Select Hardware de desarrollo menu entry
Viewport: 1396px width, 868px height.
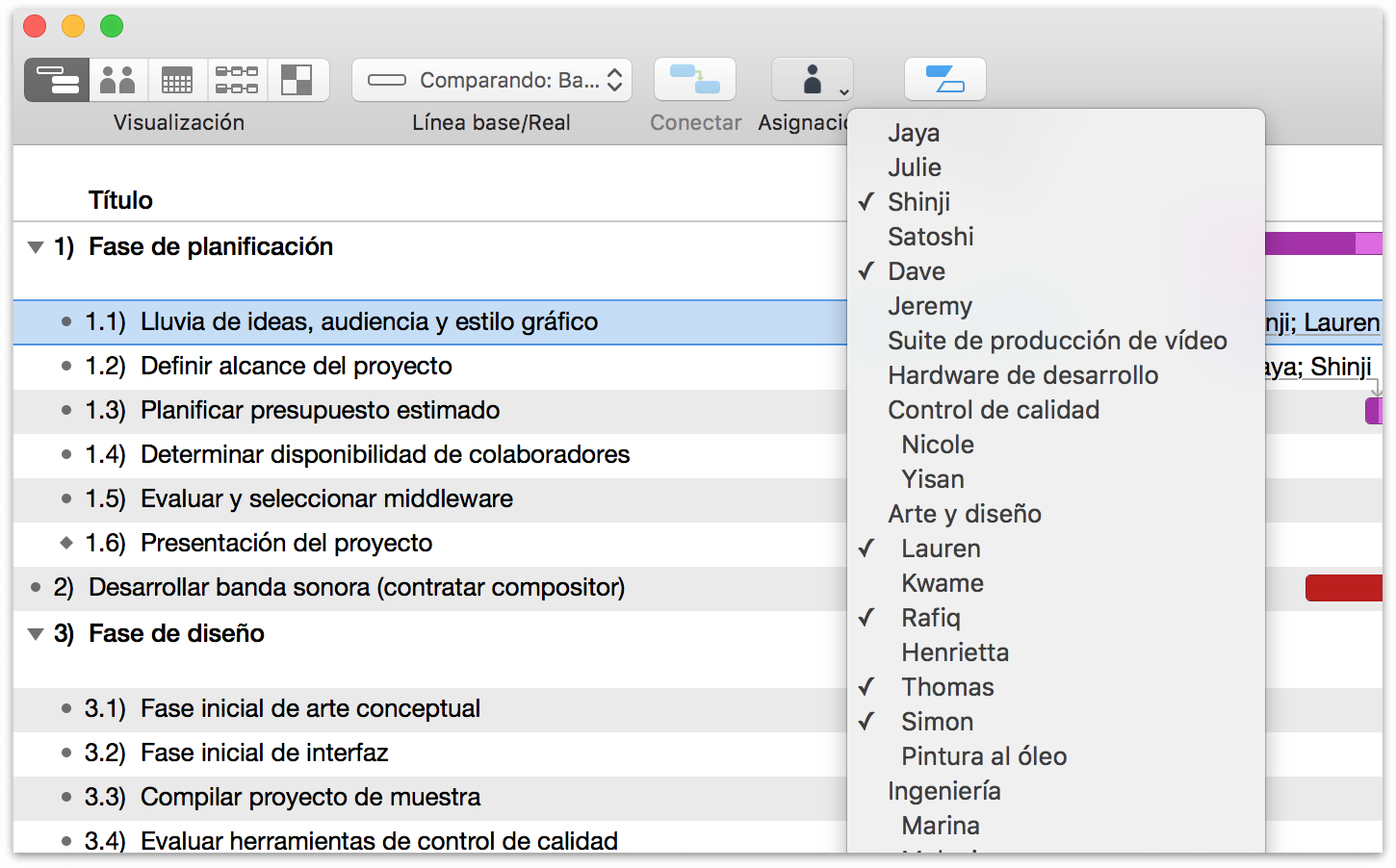[x=1022, y=375]
